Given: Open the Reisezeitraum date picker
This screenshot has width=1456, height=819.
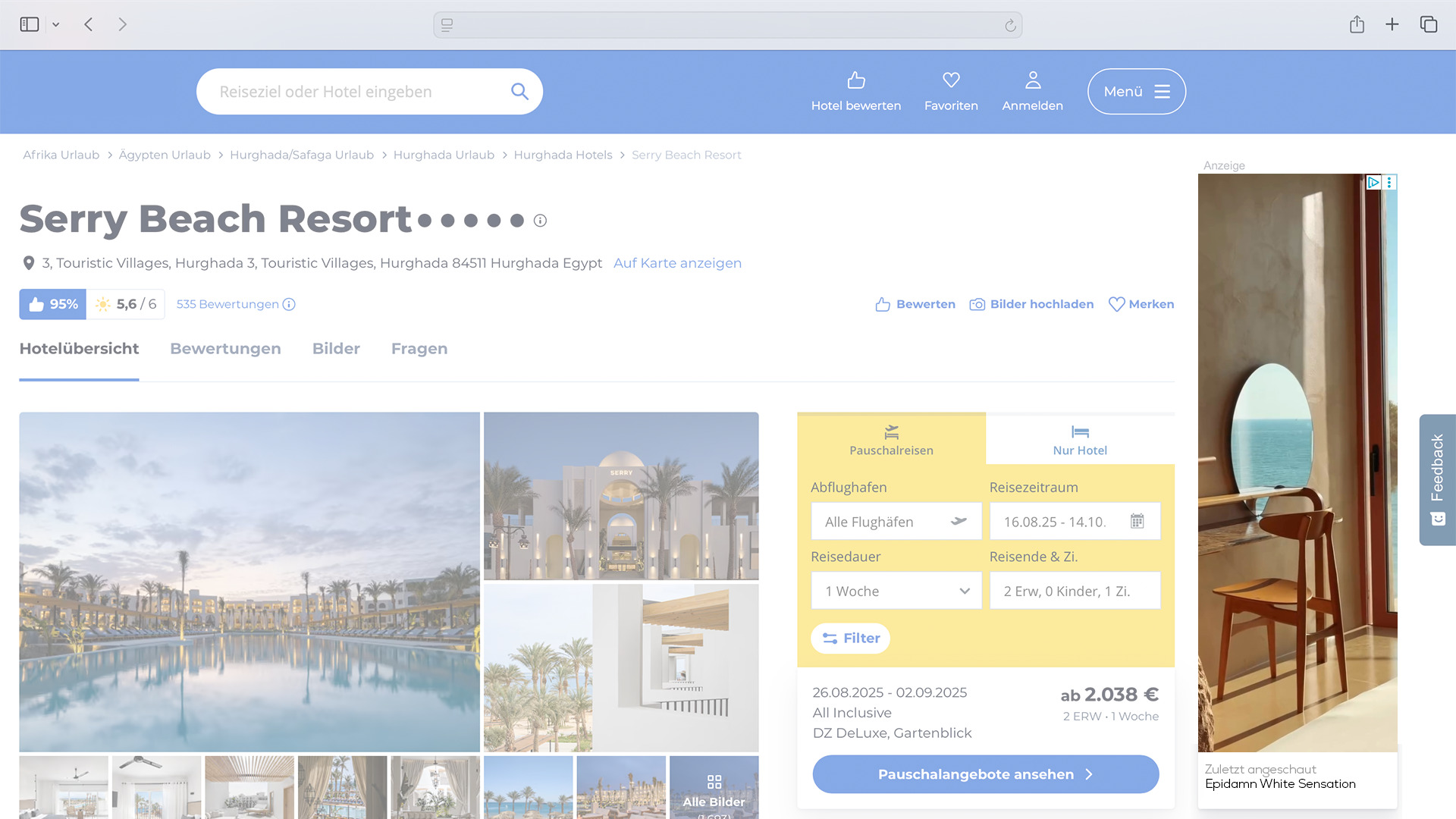Looking at the screenshot, I should [x=1075, y=522].
